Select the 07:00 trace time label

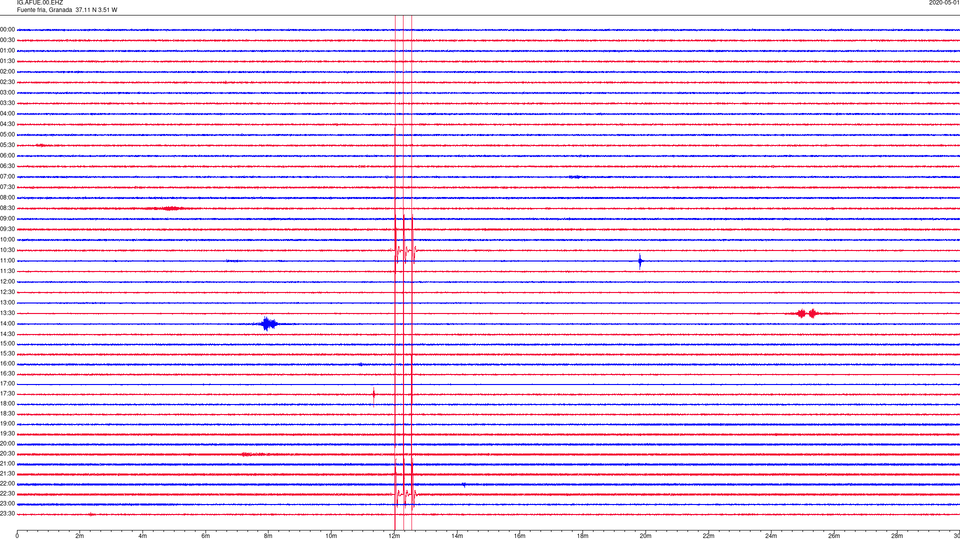click(8, 177)
